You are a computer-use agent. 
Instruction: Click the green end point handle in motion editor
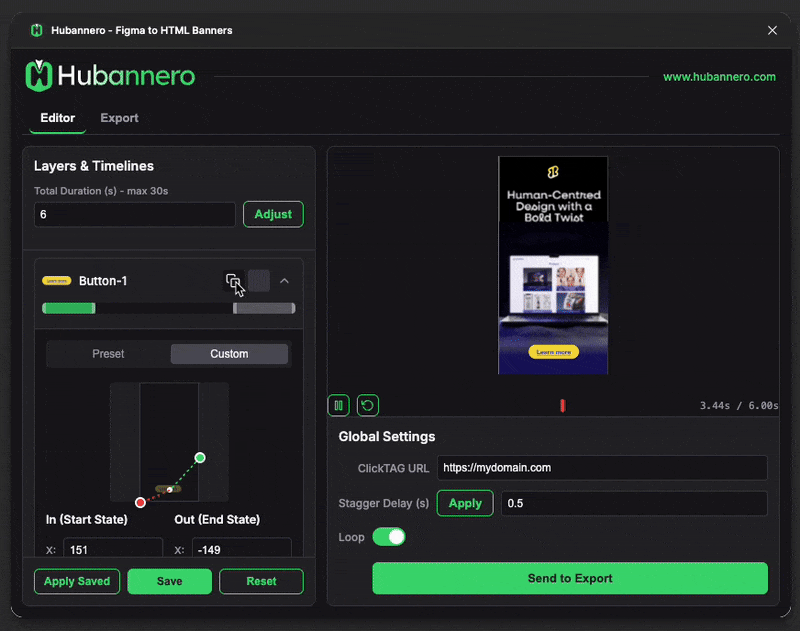point(200,458)
